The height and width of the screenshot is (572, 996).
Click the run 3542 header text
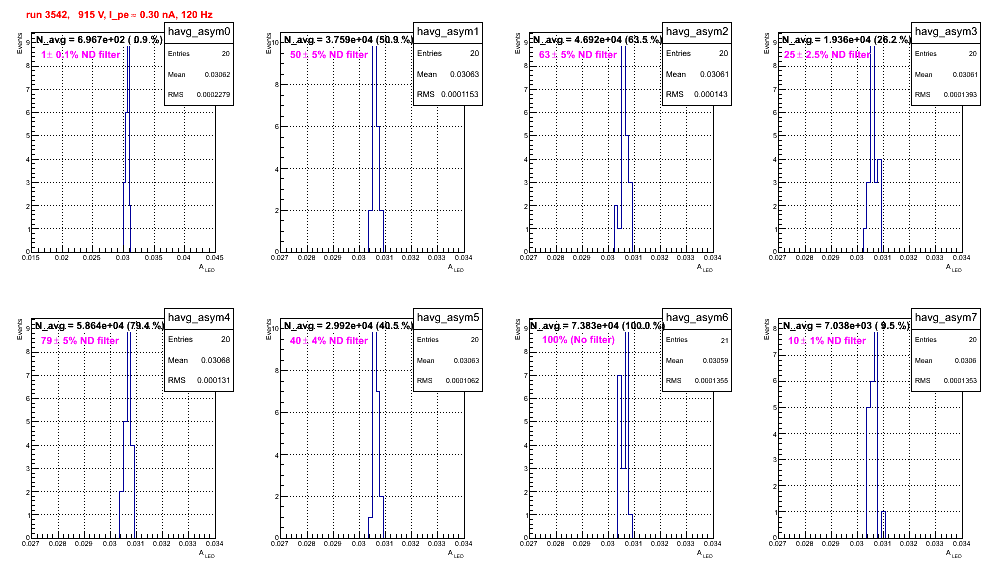pyautogui.click(x=119, y=14)
